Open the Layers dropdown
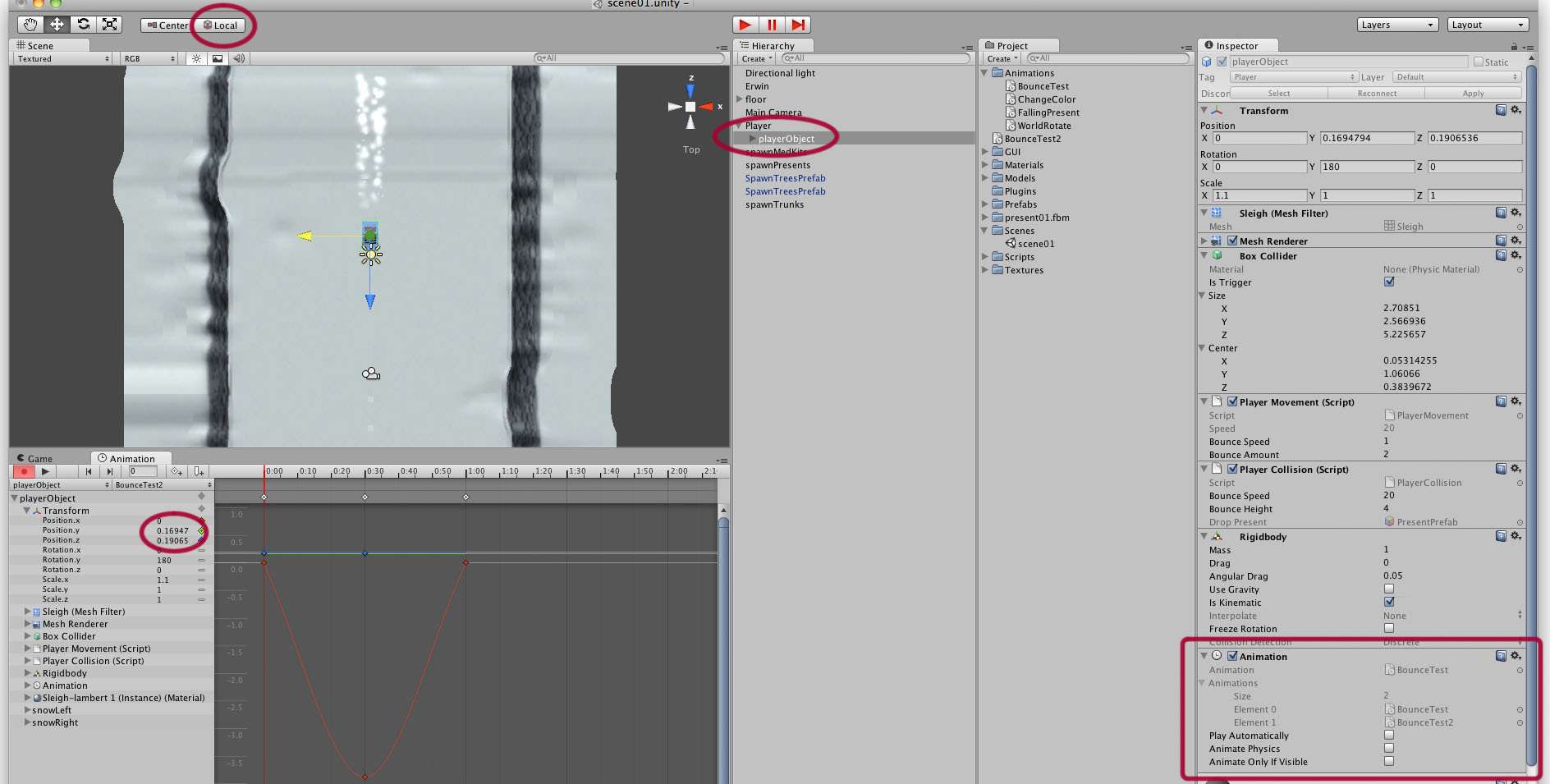The image size is (1550, 784). click(x=1397, y=25)
